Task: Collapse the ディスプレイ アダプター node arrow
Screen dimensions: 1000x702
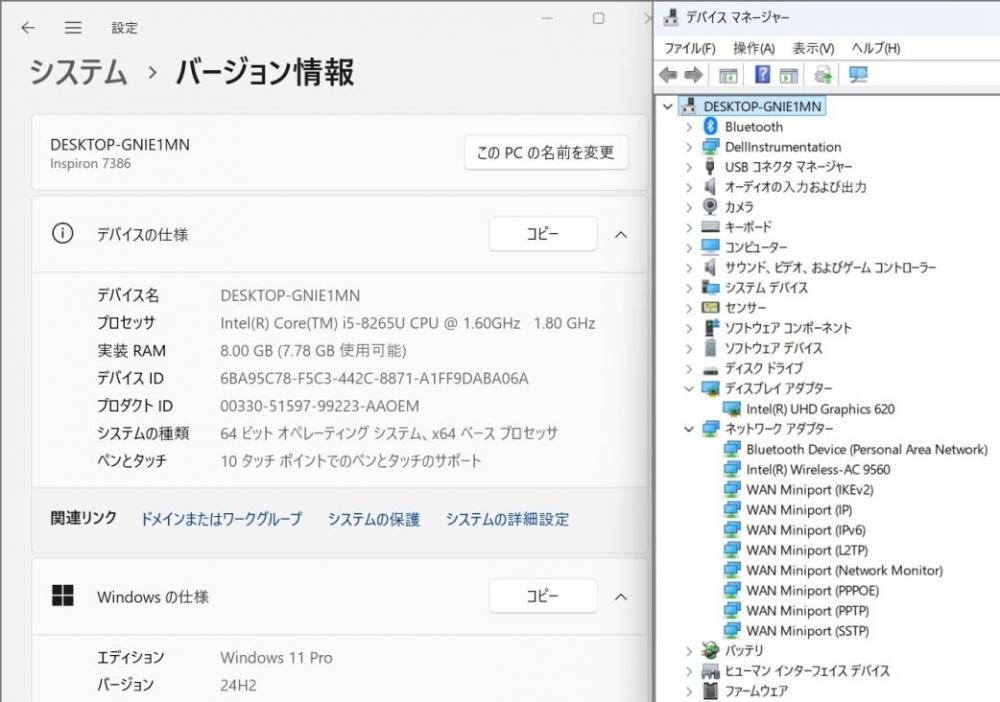Action: pyautogui.click(x=689, y=388)
